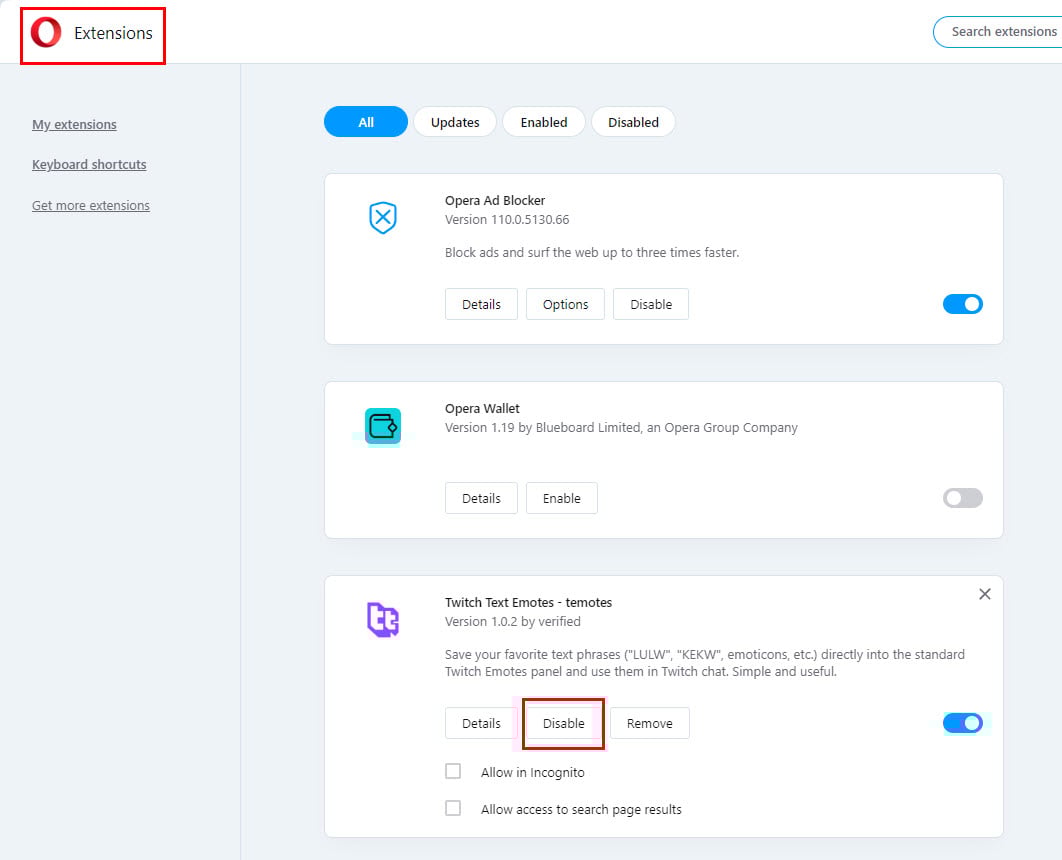1062x860 pixels.
Task: Click Version 110.0.5130.66 text
Action: (x=507, y=219)
